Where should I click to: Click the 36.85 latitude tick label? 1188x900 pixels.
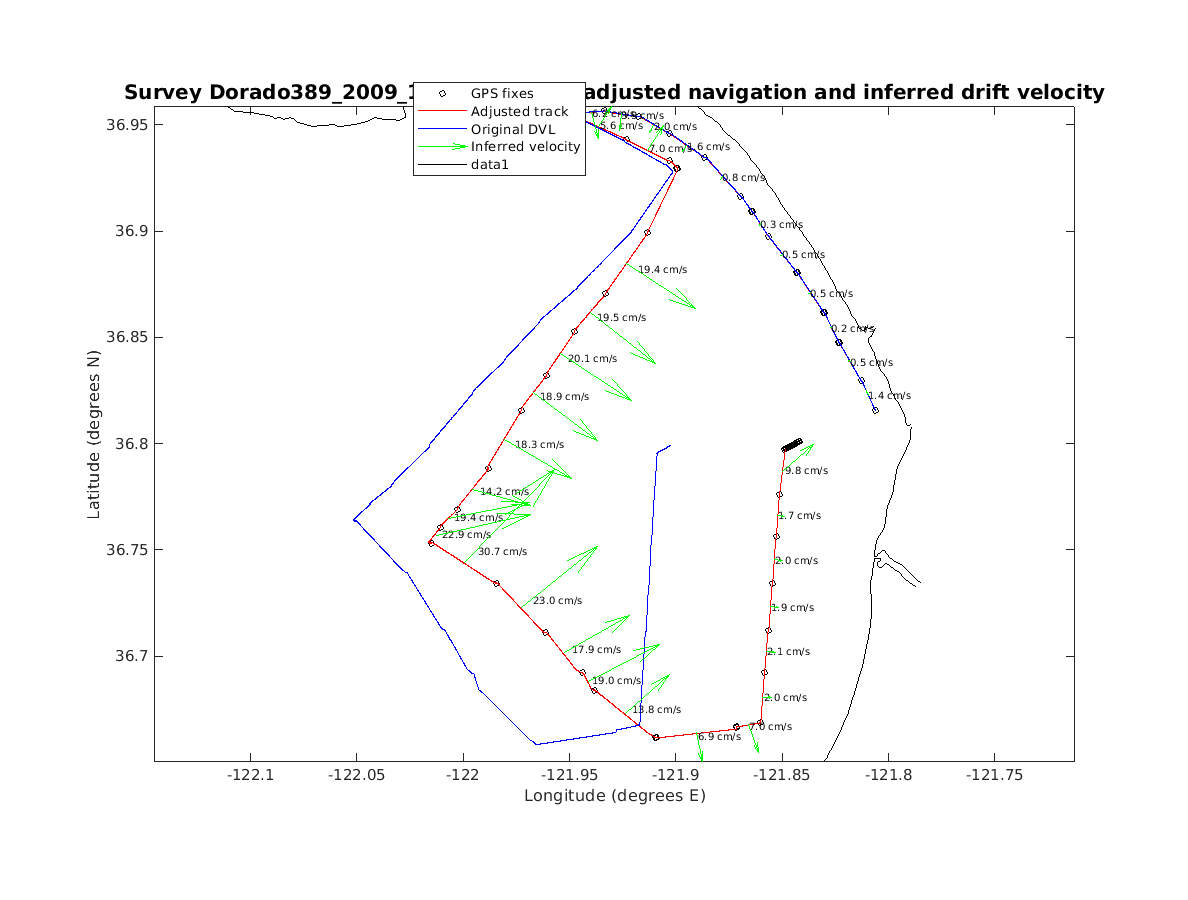pos(126,337)
